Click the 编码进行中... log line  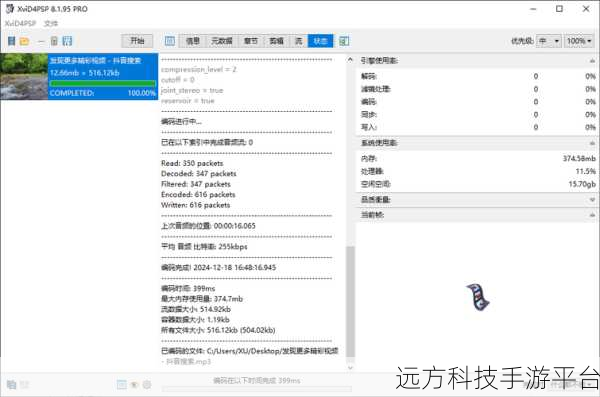click(181, 122)
